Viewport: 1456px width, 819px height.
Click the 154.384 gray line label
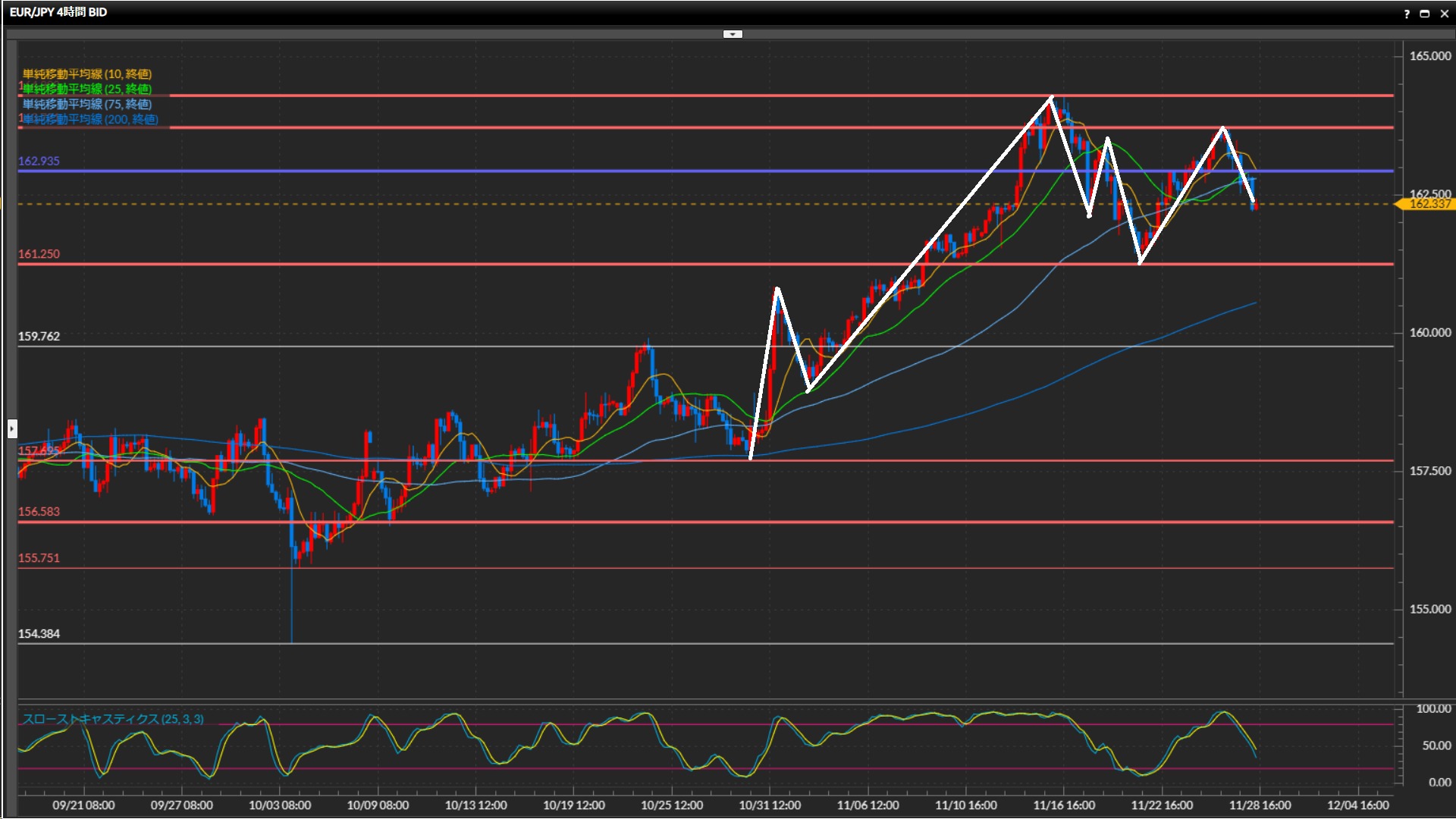click(39, 634)
